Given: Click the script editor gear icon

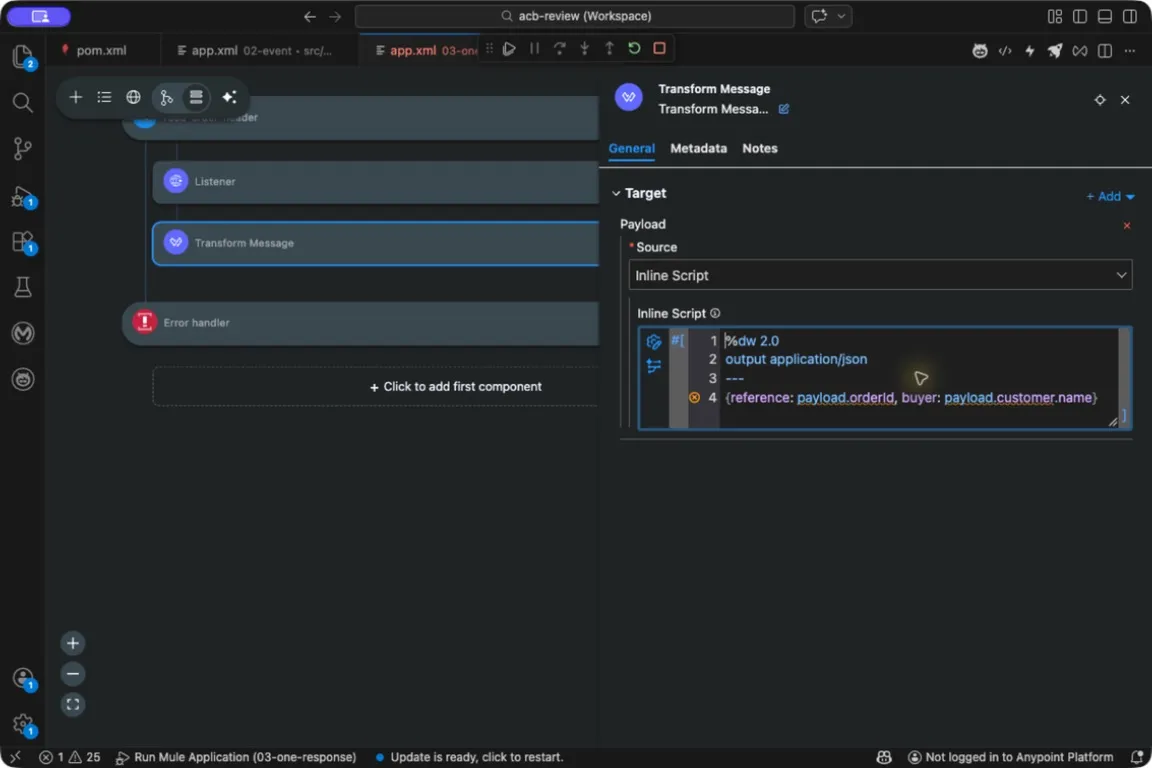Looking at the screenshot, I should click(653, 342).
